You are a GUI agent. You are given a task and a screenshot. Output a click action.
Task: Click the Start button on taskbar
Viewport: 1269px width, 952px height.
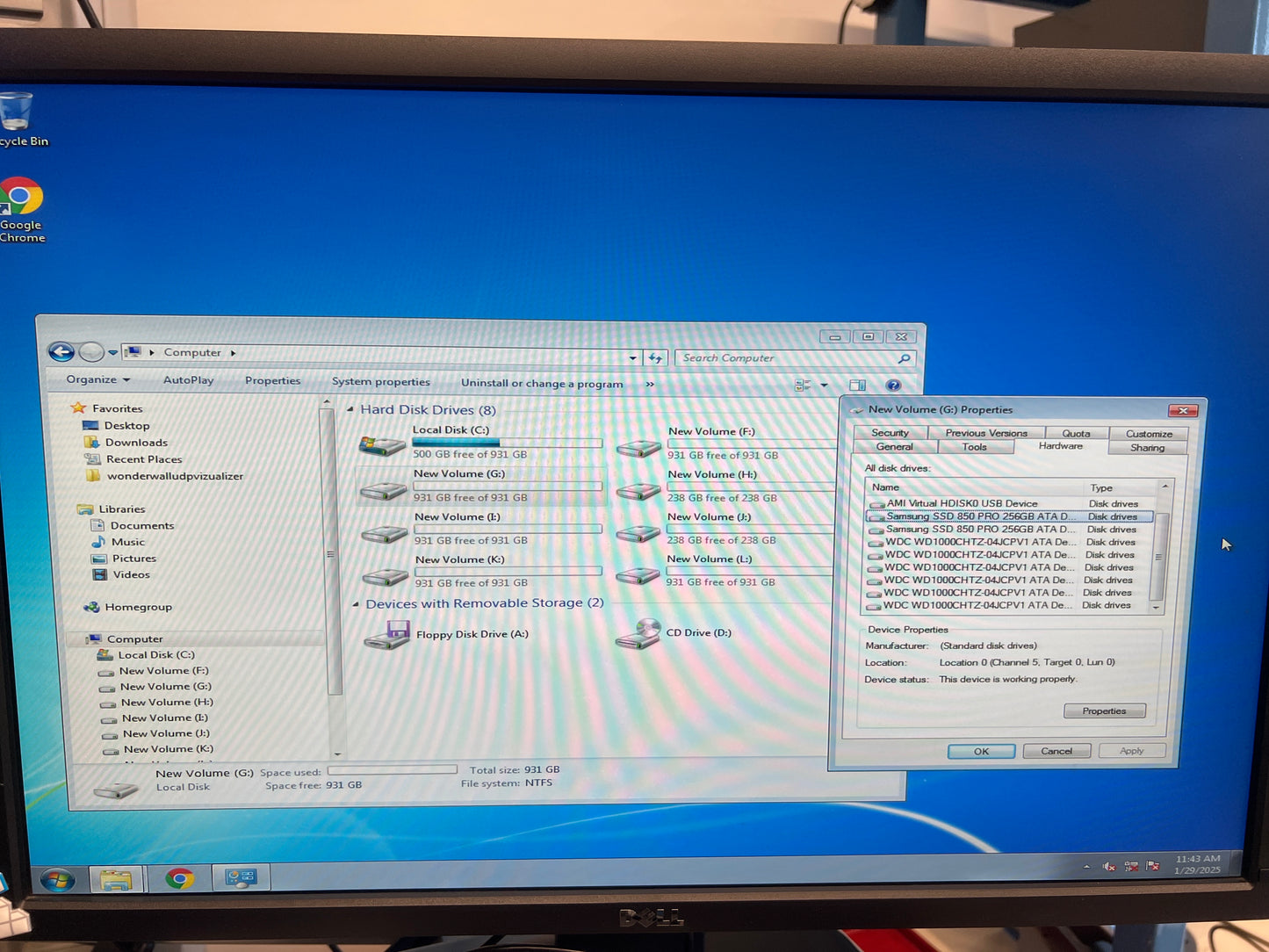coord(58,879)
